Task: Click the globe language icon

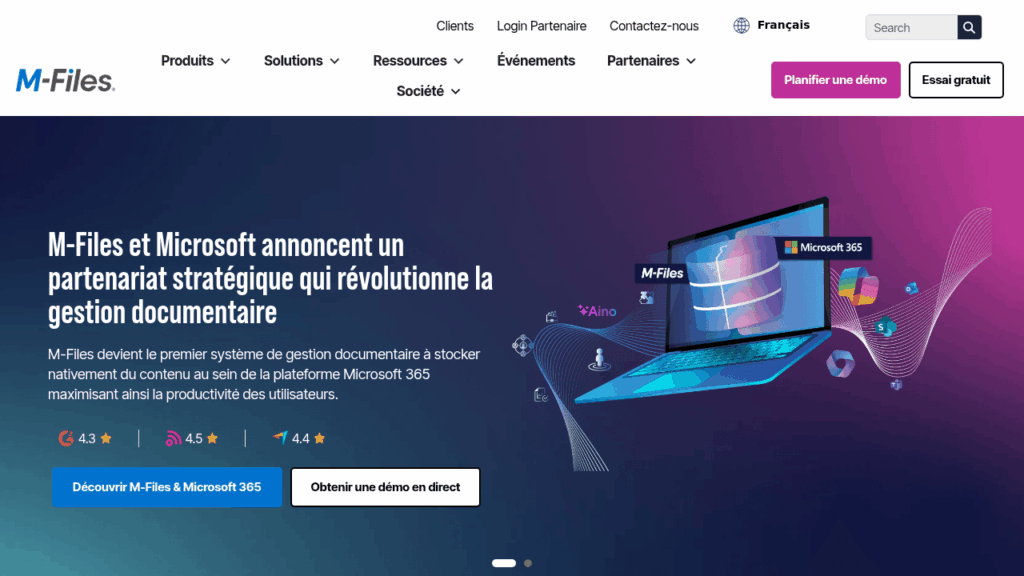Action: 741,25
